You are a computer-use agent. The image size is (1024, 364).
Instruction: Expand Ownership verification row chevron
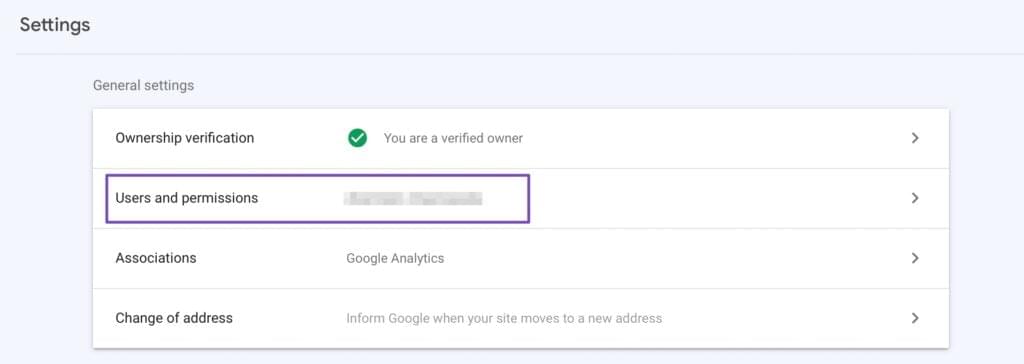[x=915, y=138]
